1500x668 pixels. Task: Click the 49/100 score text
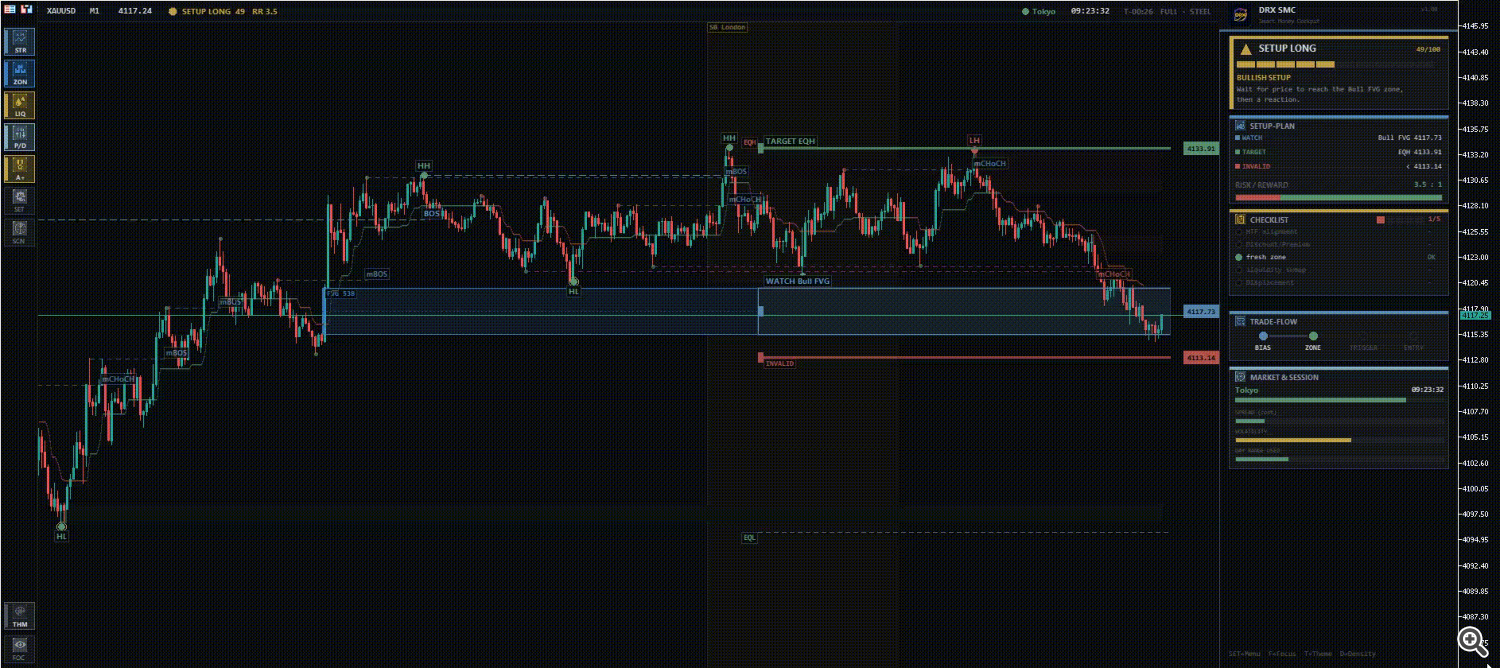click(x=1427, y=48)
